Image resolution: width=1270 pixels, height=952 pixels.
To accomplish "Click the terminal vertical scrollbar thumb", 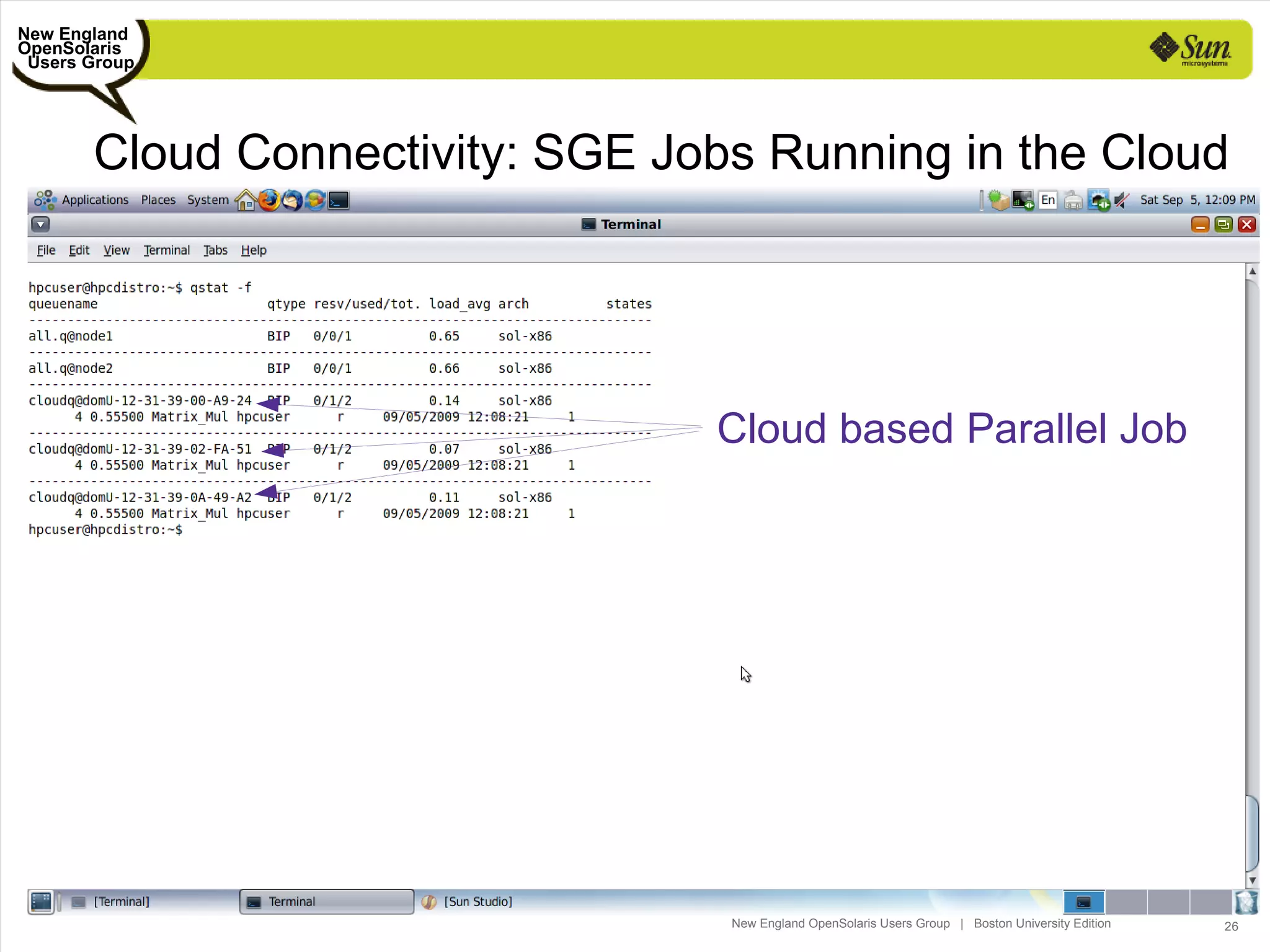I will [x=1252, y=832].
